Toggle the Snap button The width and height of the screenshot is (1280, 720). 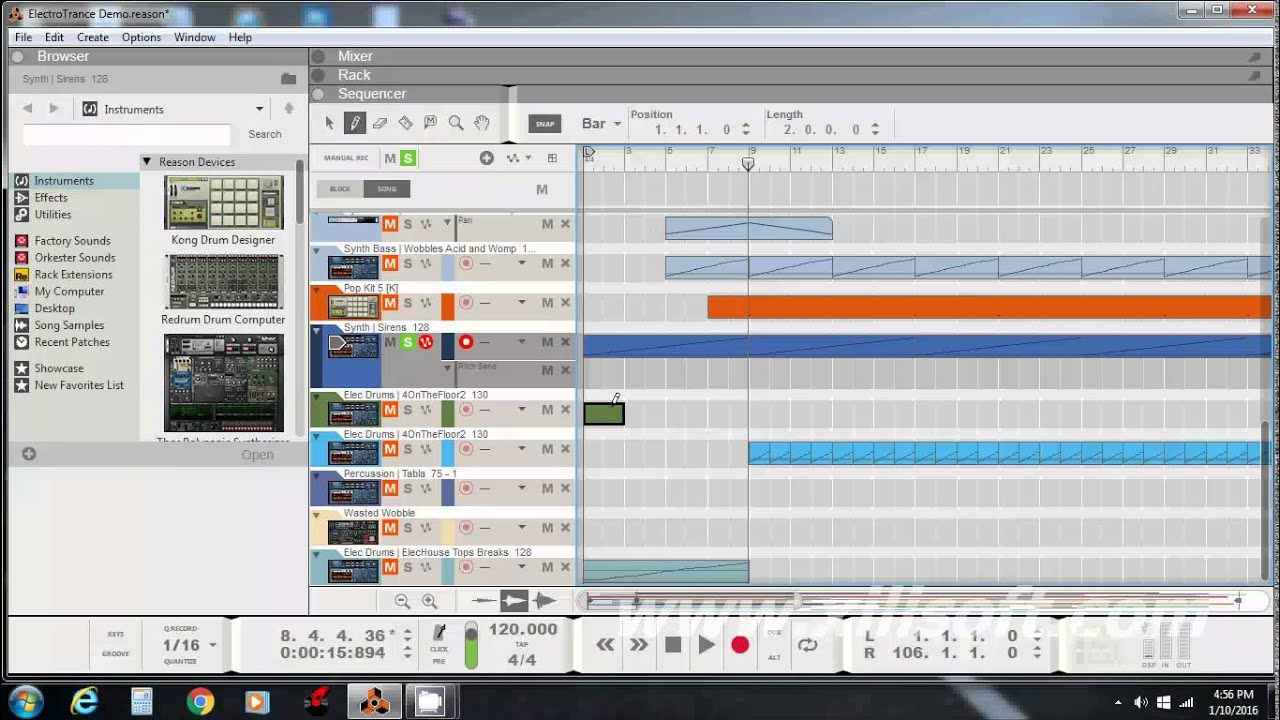tap(545, 124)
